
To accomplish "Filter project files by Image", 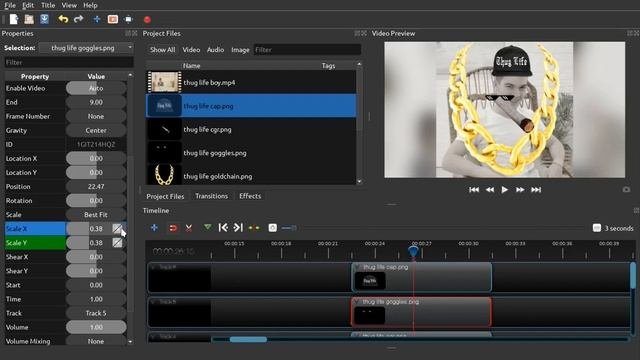I will (x=240, y=50).
